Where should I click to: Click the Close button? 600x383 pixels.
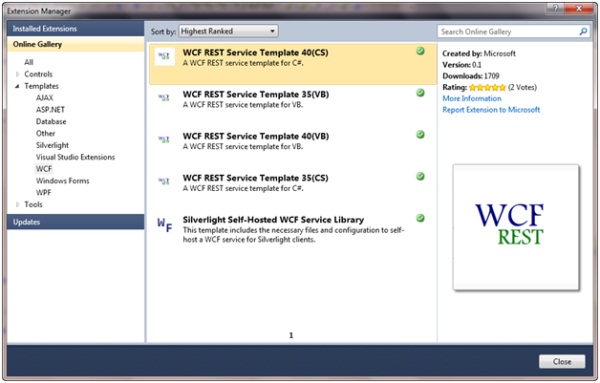[x=562, y=362]
